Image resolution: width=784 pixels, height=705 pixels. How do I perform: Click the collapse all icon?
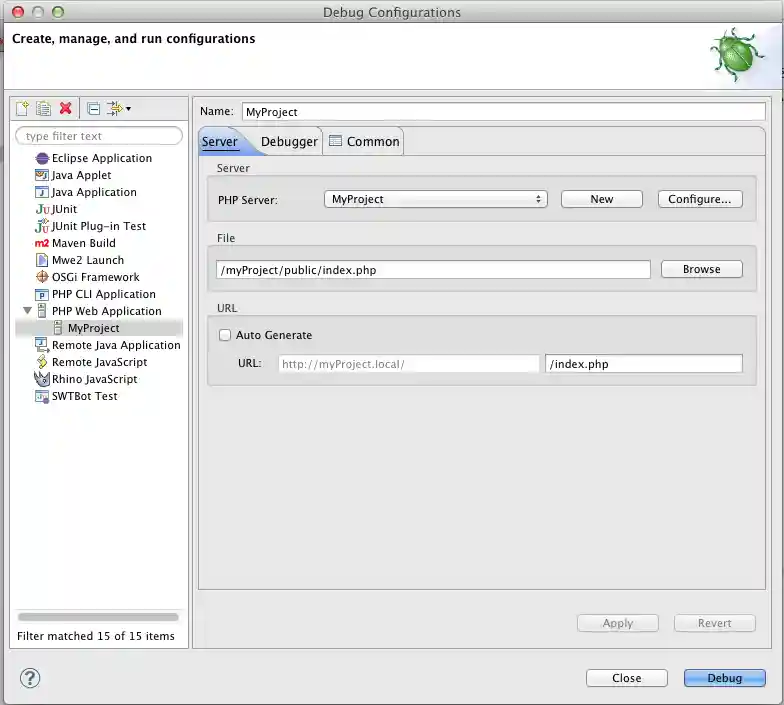(93, 109)
